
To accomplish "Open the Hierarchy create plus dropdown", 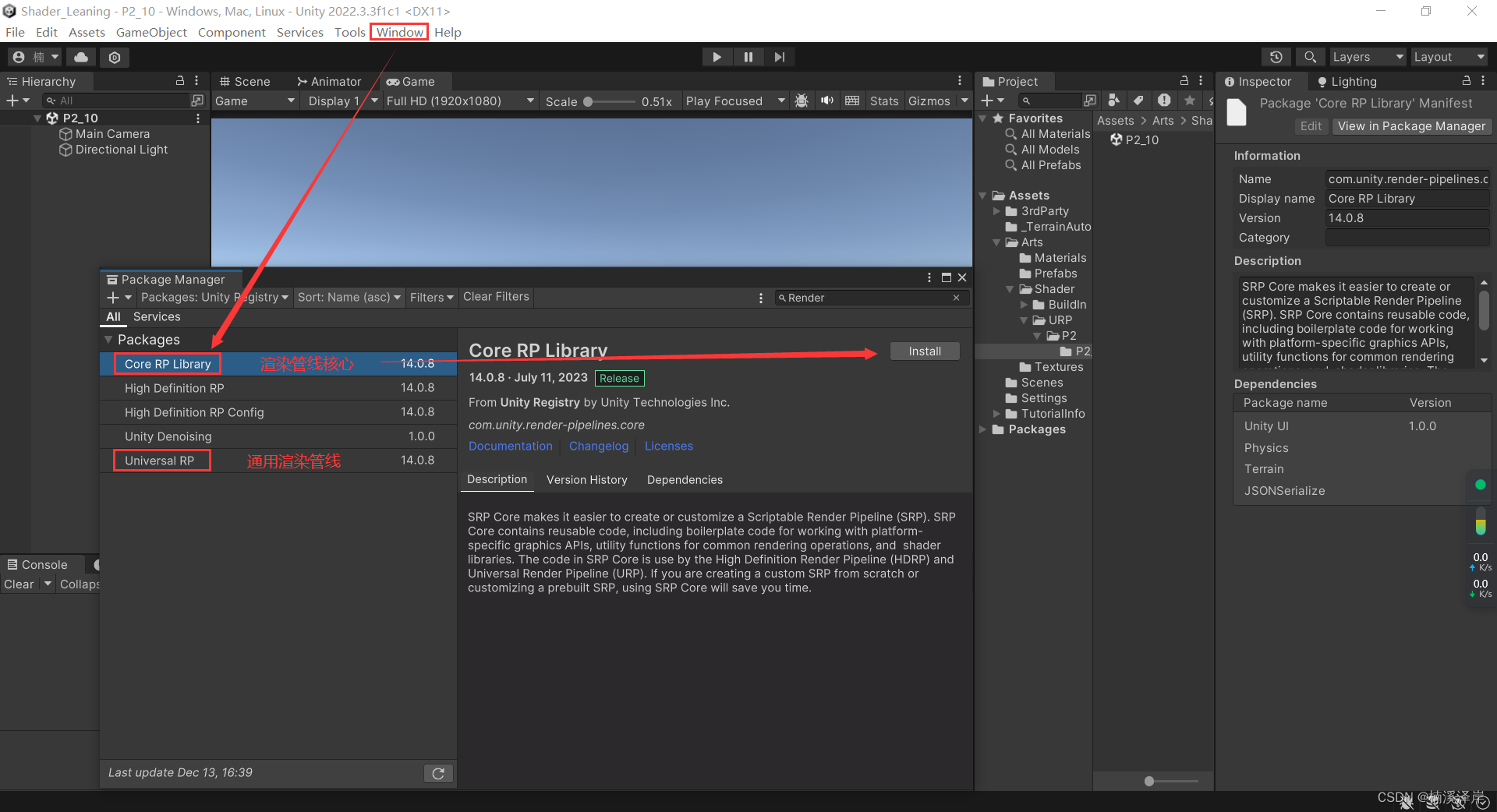I will click(18, 101).
